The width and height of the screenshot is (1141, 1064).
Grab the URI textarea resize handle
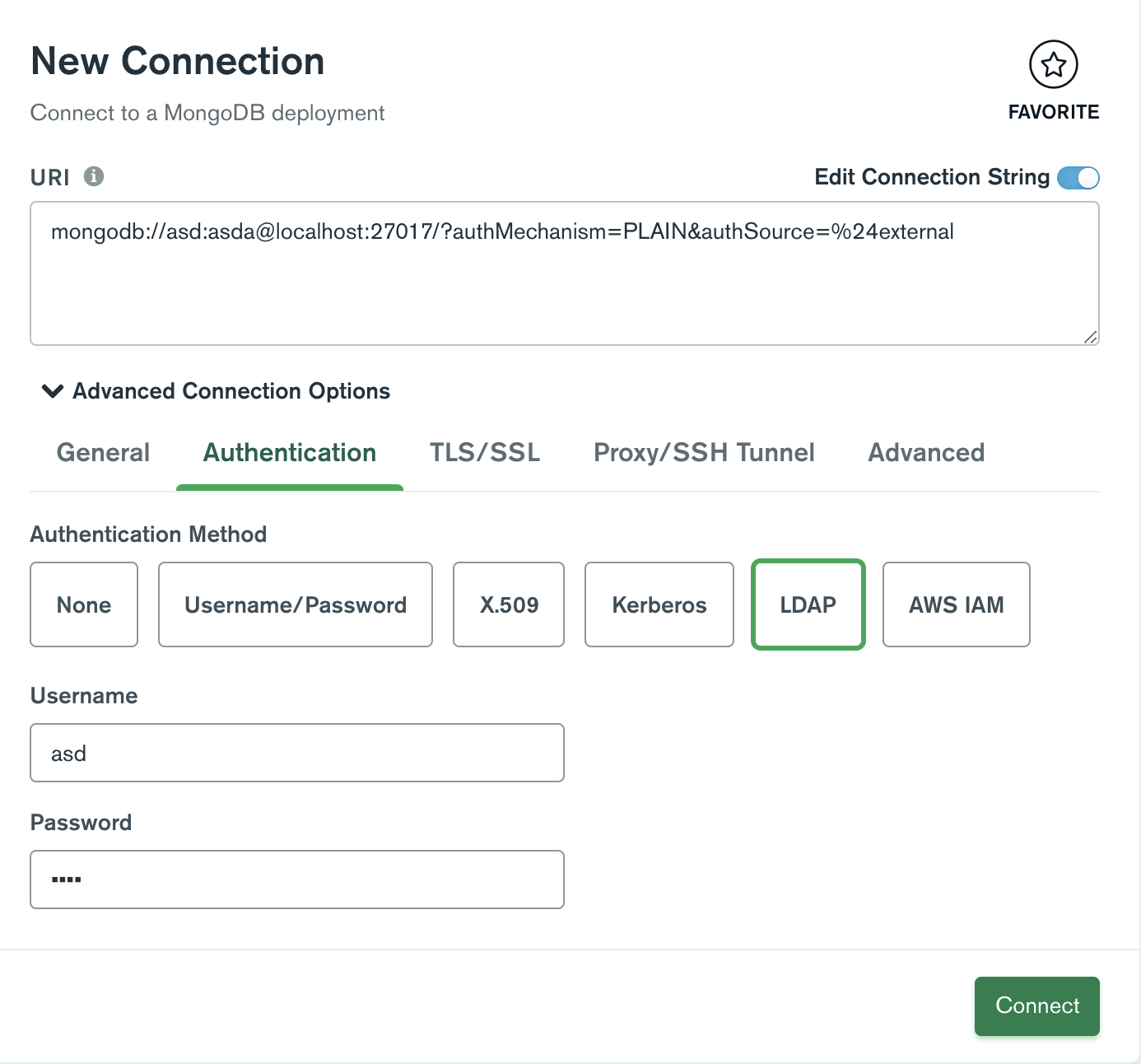[1091, 337]
